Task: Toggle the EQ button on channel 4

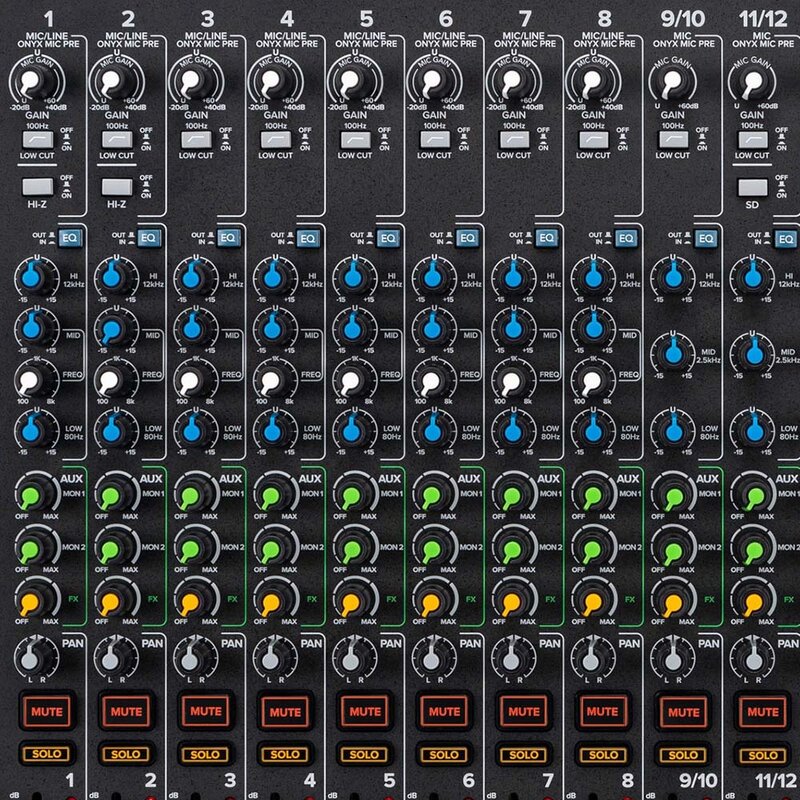Action: coord(308,238)
